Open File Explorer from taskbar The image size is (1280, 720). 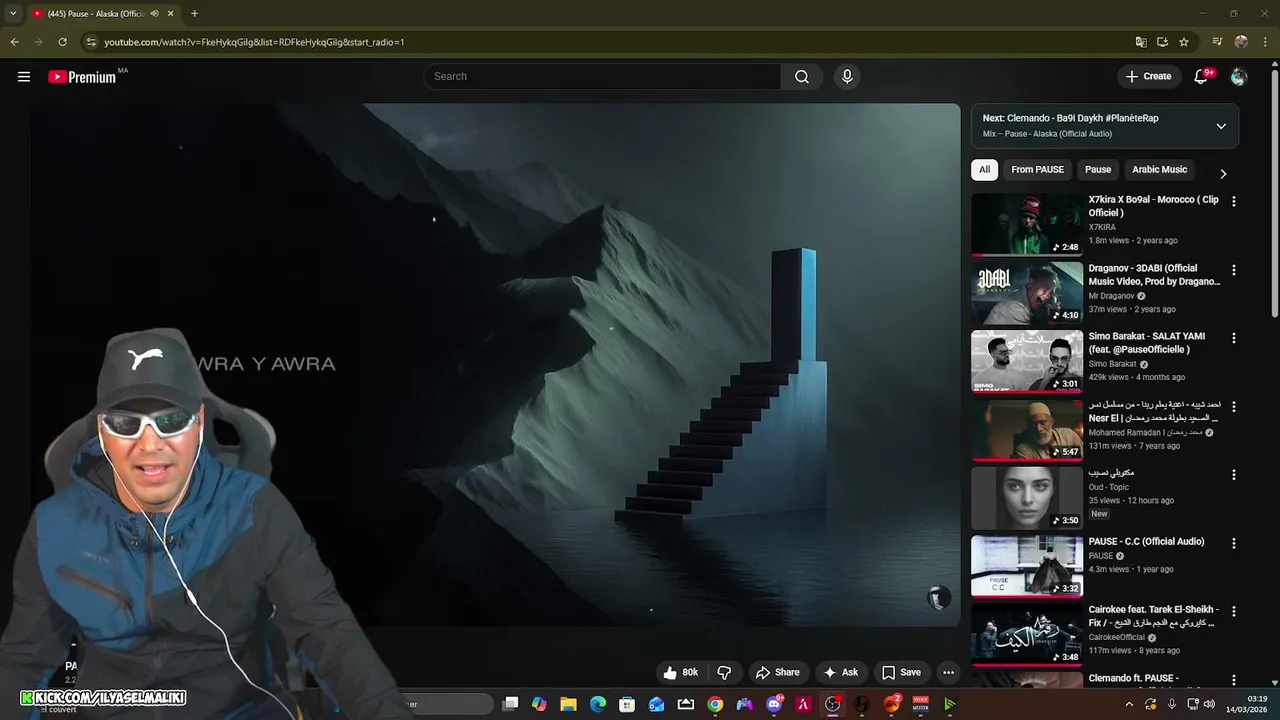tap(568, 704)
